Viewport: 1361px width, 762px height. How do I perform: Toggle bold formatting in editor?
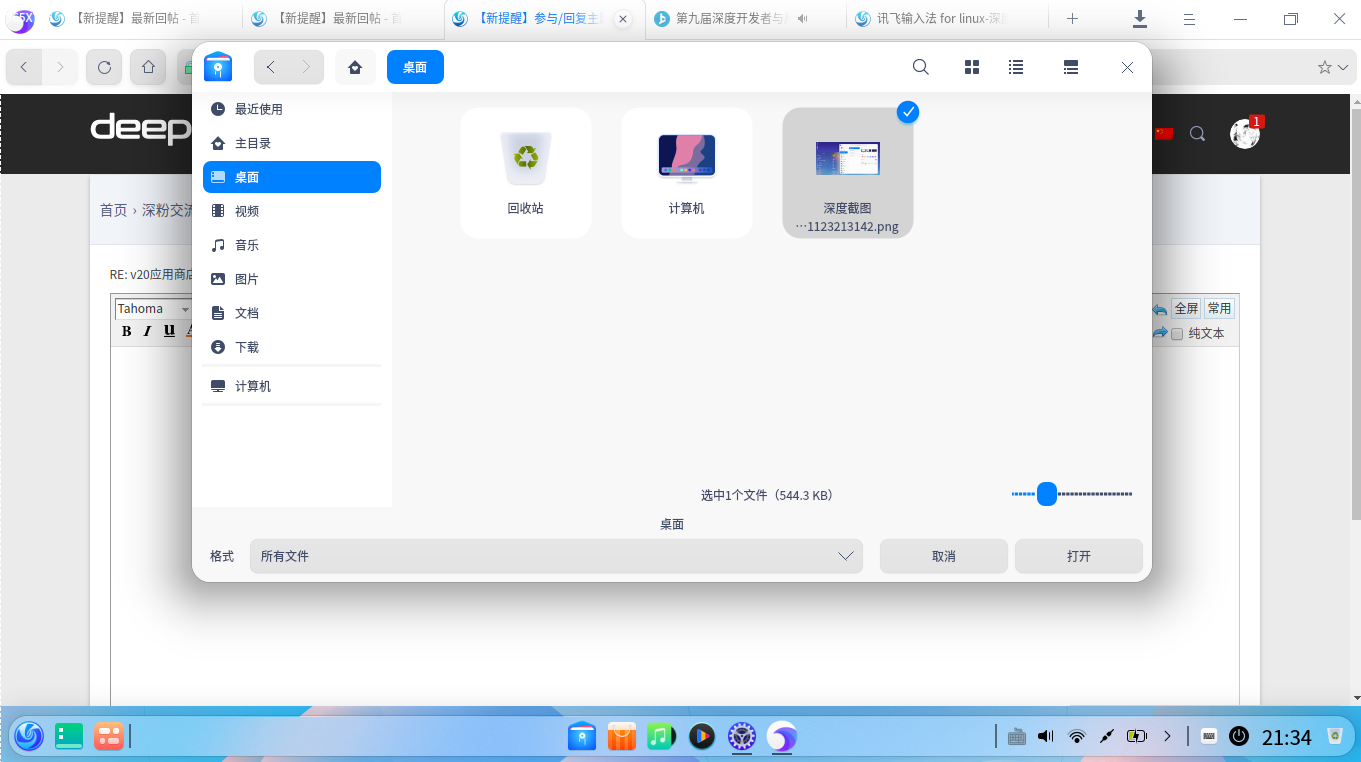pos(126,331)
